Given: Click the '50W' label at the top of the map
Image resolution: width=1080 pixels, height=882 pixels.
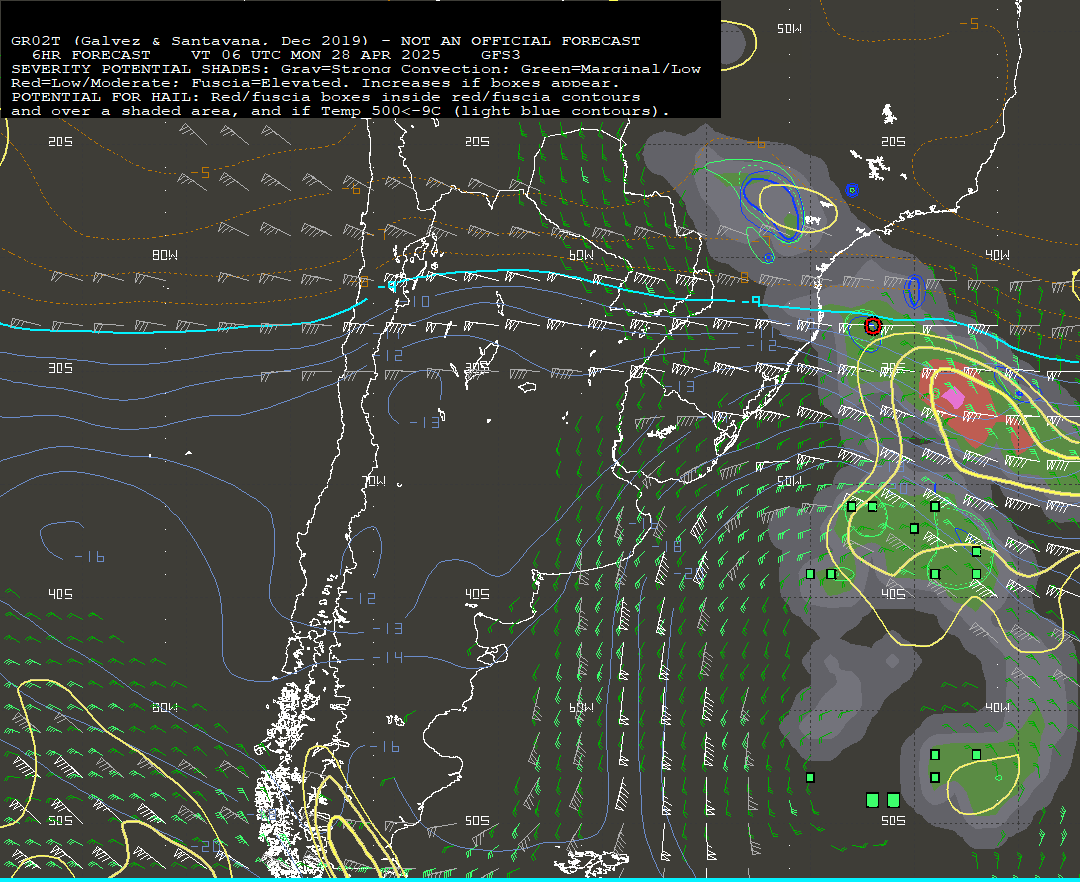Looking at the screenshot, I should point(789,29).
